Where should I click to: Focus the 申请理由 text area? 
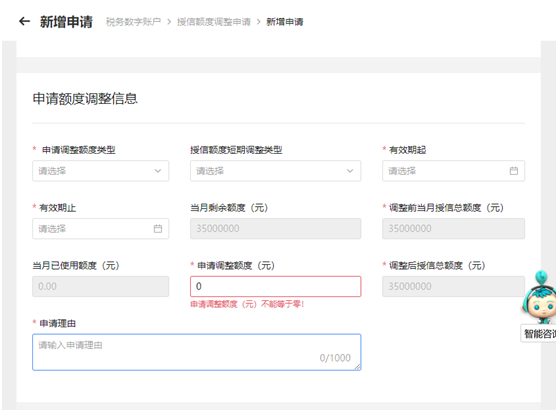[197, 352]
